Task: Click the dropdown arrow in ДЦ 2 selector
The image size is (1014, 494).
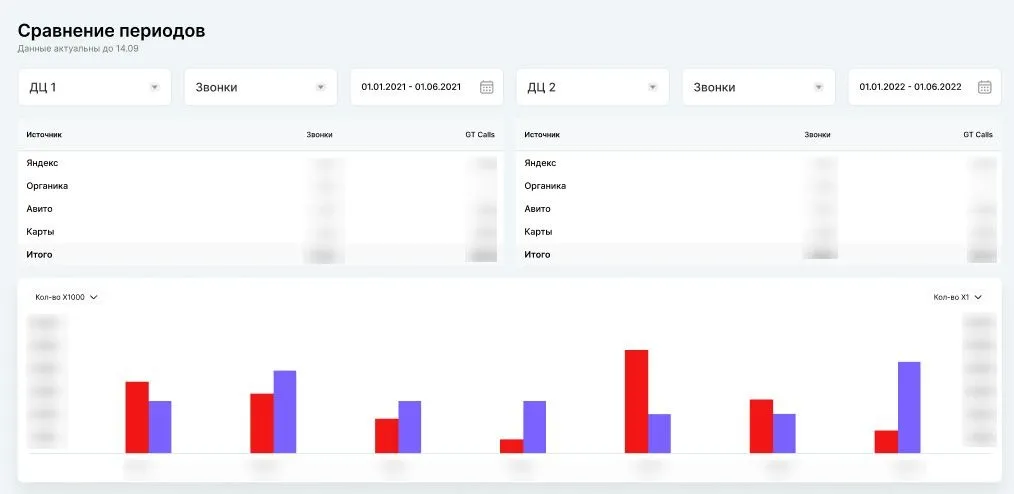Action: pyautogui.click(x=652, y=87)
